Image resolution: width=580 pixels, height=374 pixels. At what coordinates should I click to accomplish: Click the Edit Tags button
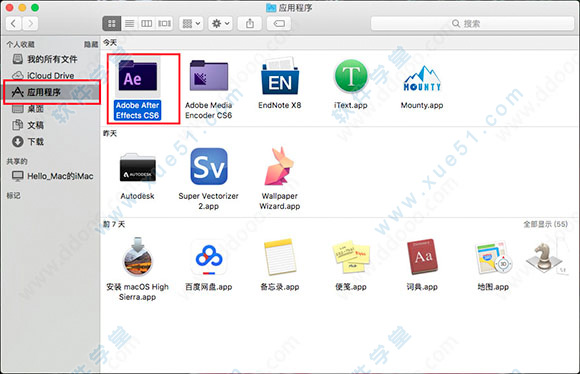click(x=279, y=24)
